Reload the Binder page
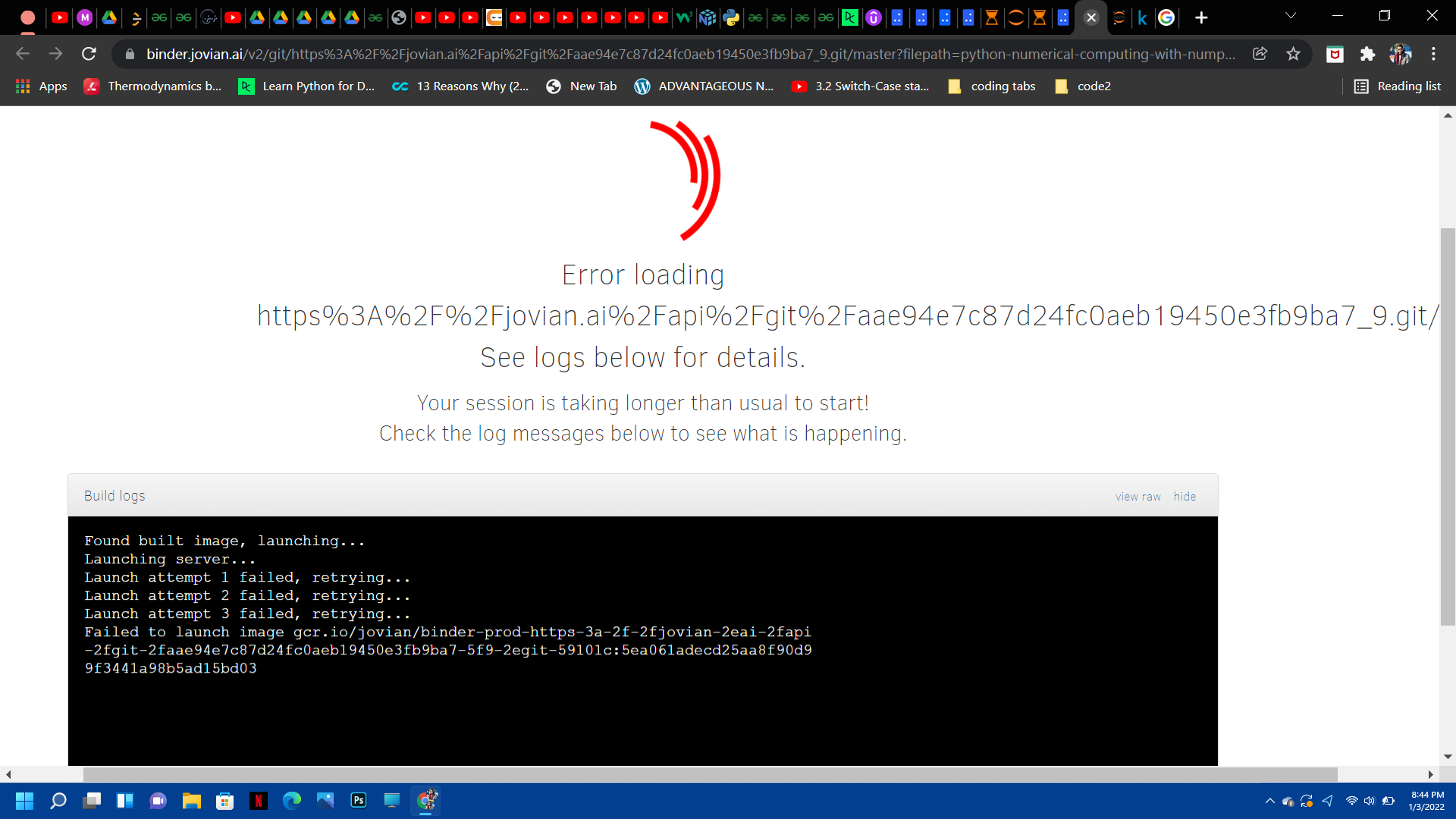 [89, 54]
